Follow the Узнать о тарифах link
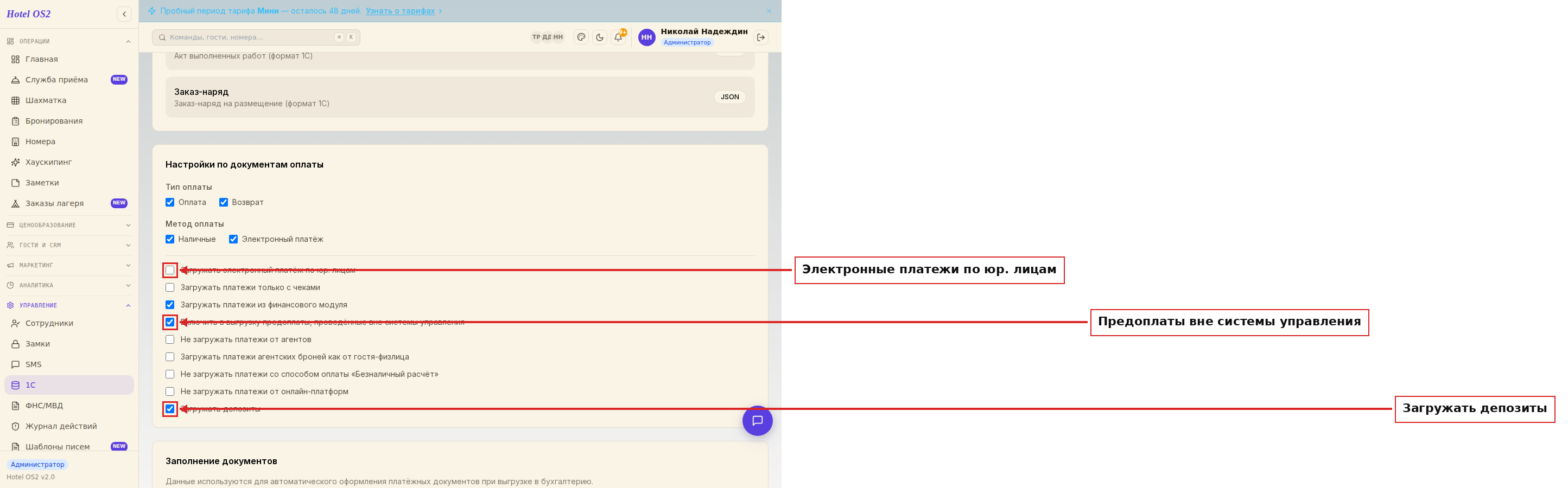 tap(400, 11)
